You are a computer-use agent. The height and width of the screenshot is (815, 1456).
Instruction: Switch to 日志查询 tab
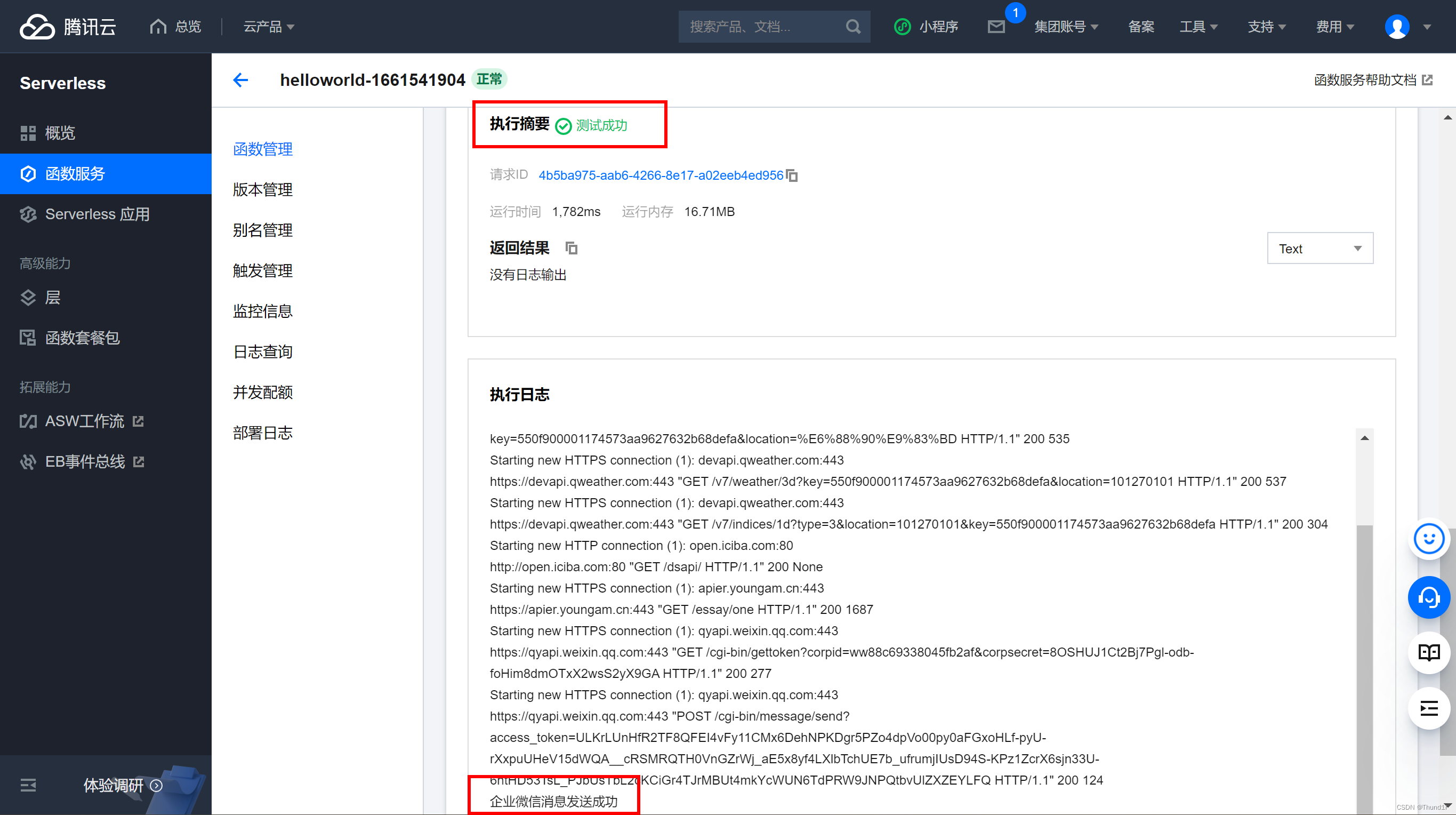[263, 352]
